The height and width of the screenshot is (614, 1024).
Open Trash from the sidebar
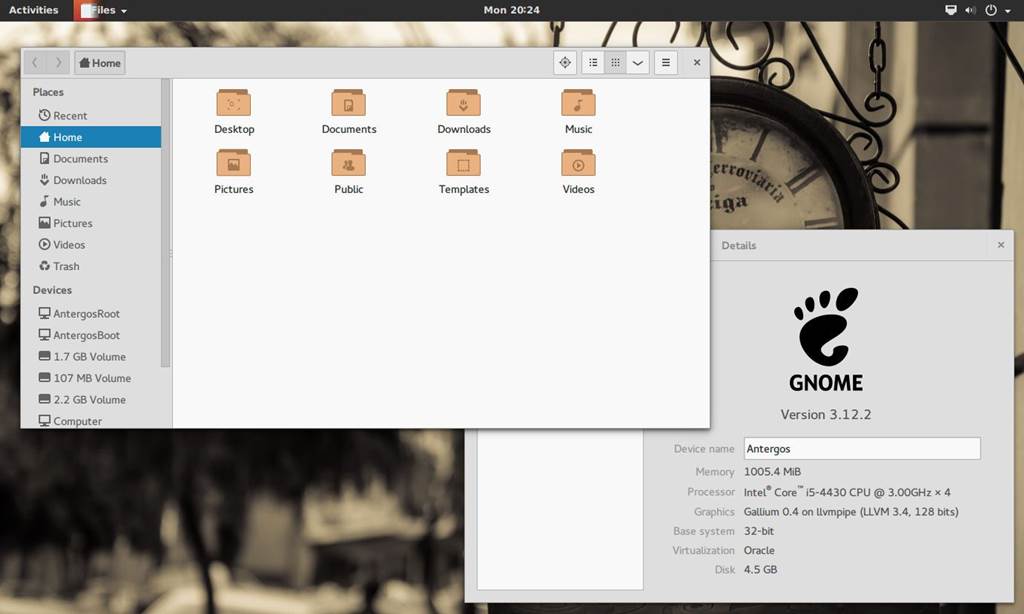click(66, 267)
